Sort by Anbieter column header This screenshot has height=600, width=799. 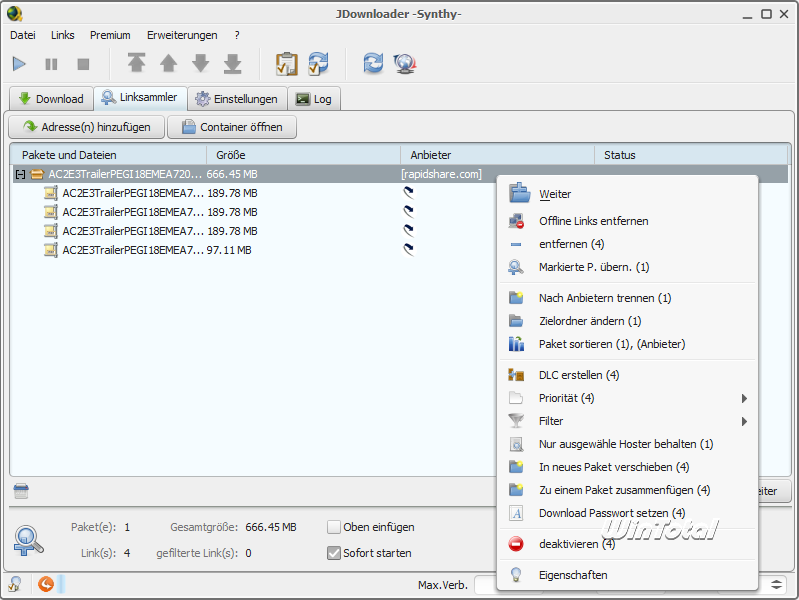[x=497, y=155]
